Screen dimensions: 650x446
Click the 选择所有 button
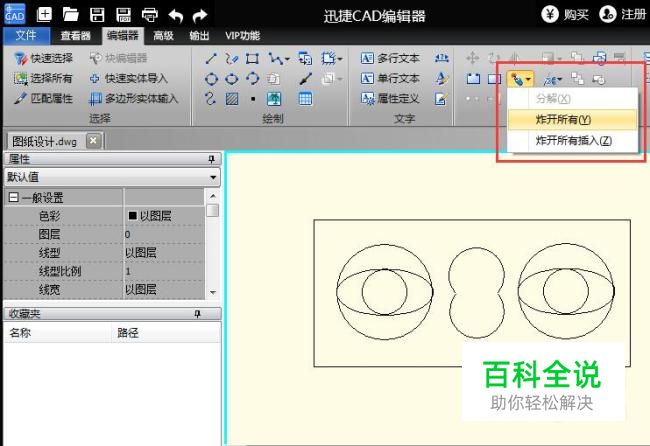coord(43,78)
